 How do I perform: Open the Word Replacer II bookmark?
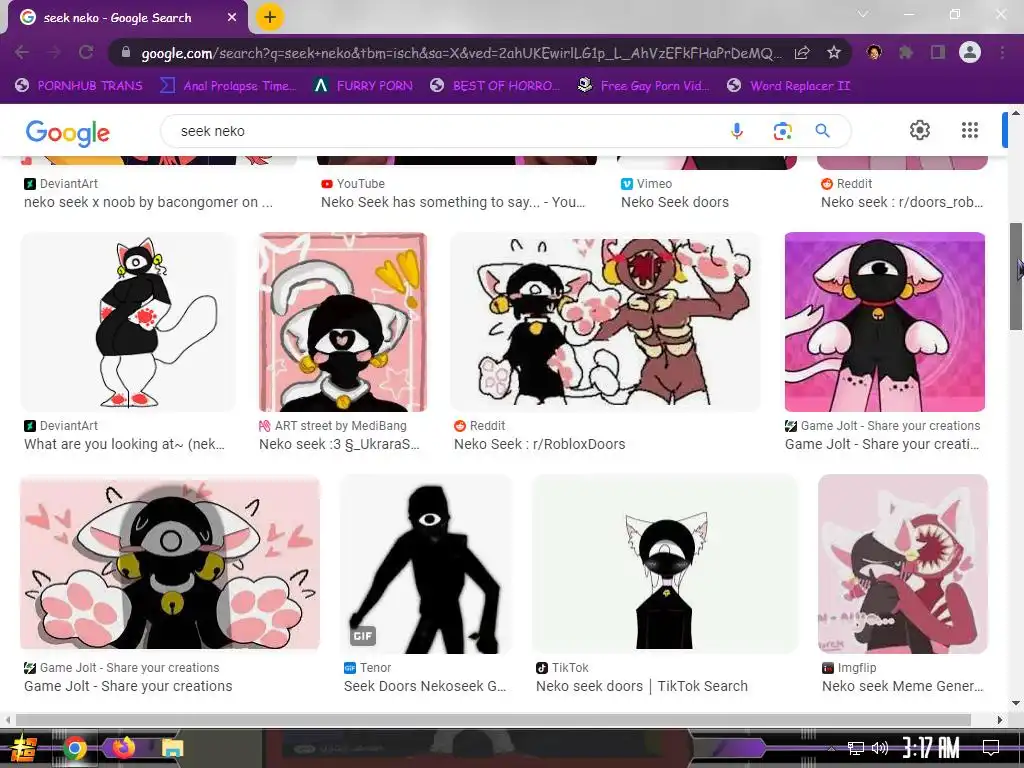tap(789, 86)
